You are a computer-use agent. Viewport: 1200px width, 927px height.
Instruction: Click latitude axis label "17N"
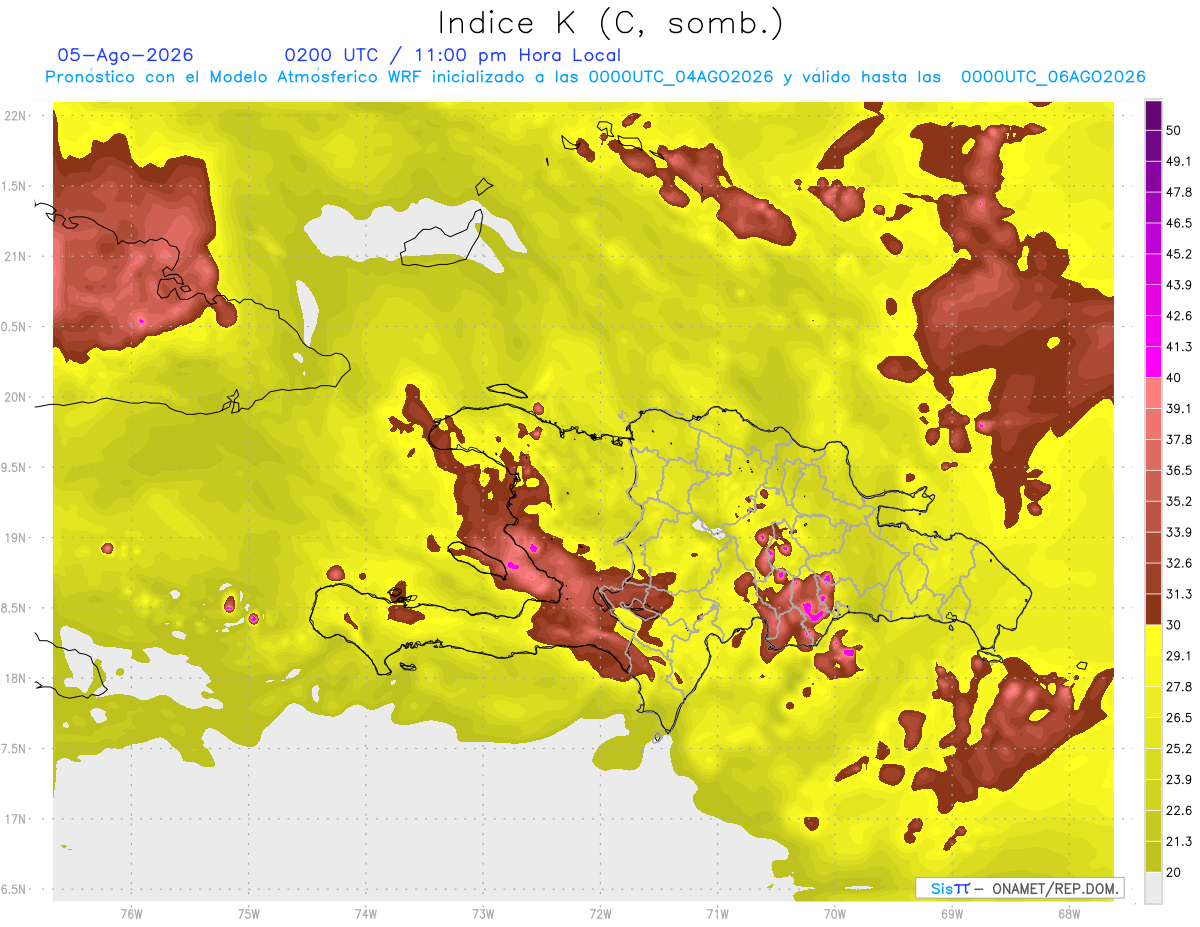(15, 819)
